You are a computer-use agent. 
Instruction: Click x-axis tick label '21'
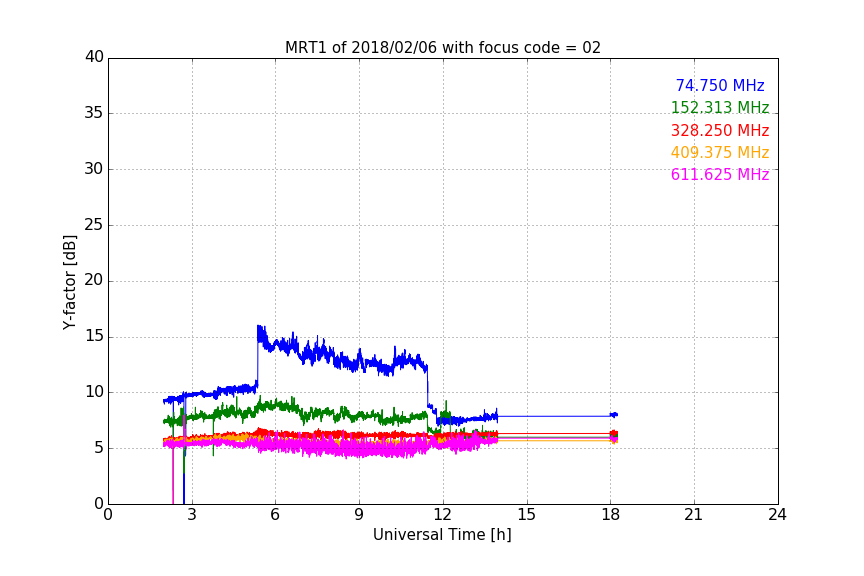694,515
